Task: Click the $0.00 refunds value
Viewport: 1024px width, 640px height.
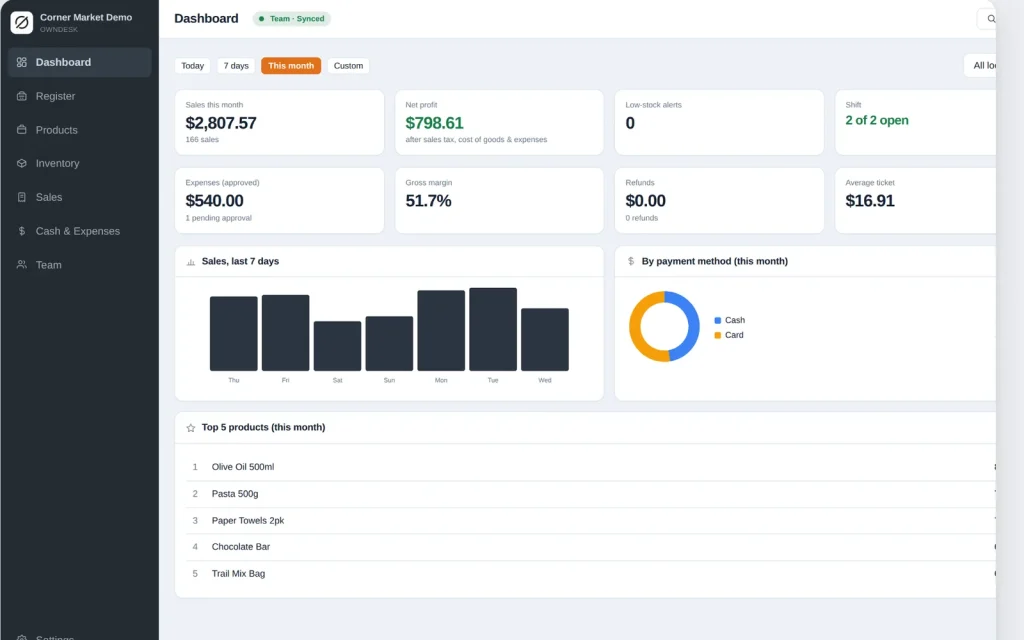Action: click(645, 200)
